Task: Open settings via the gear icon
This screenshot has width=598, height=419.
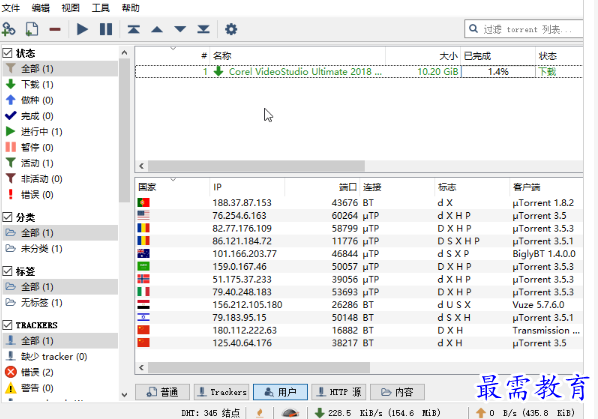Action: click(x=231, y=29)
